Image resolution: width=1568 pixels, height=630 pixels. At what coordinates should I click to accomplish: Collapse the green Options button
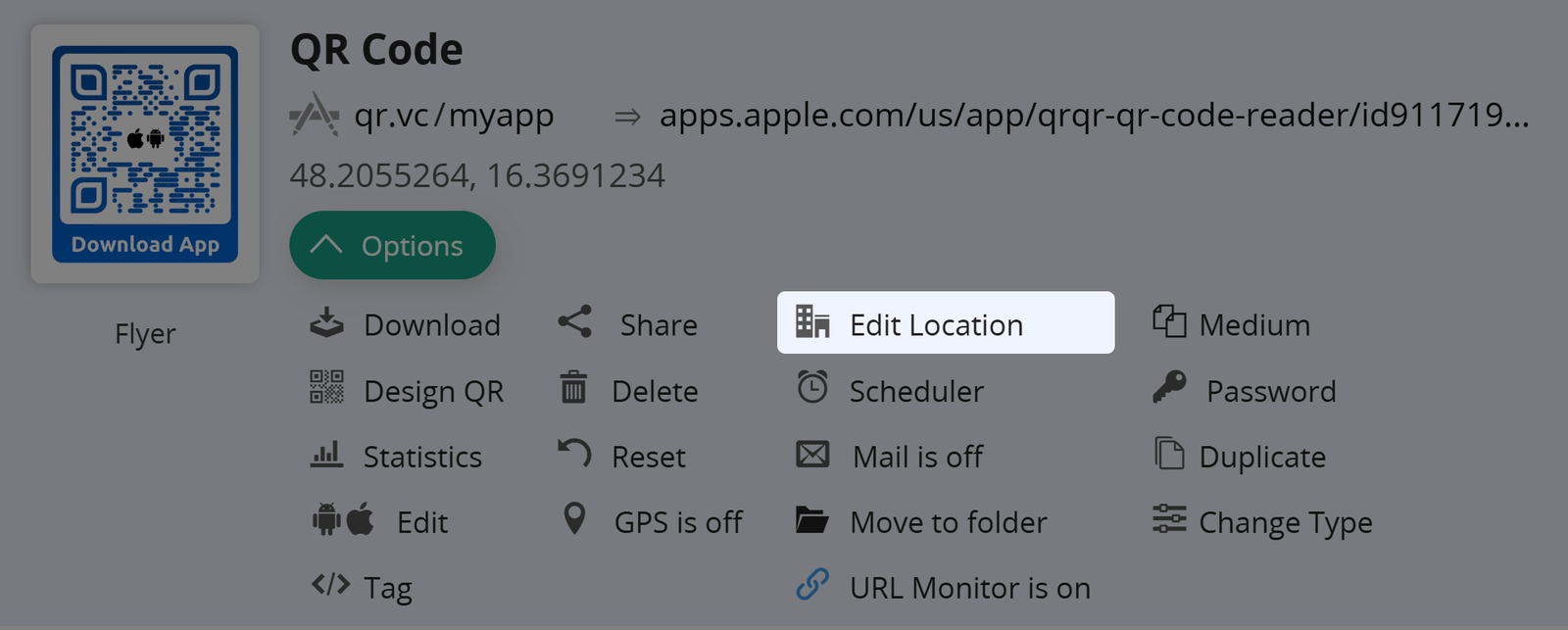pos(392,246)
